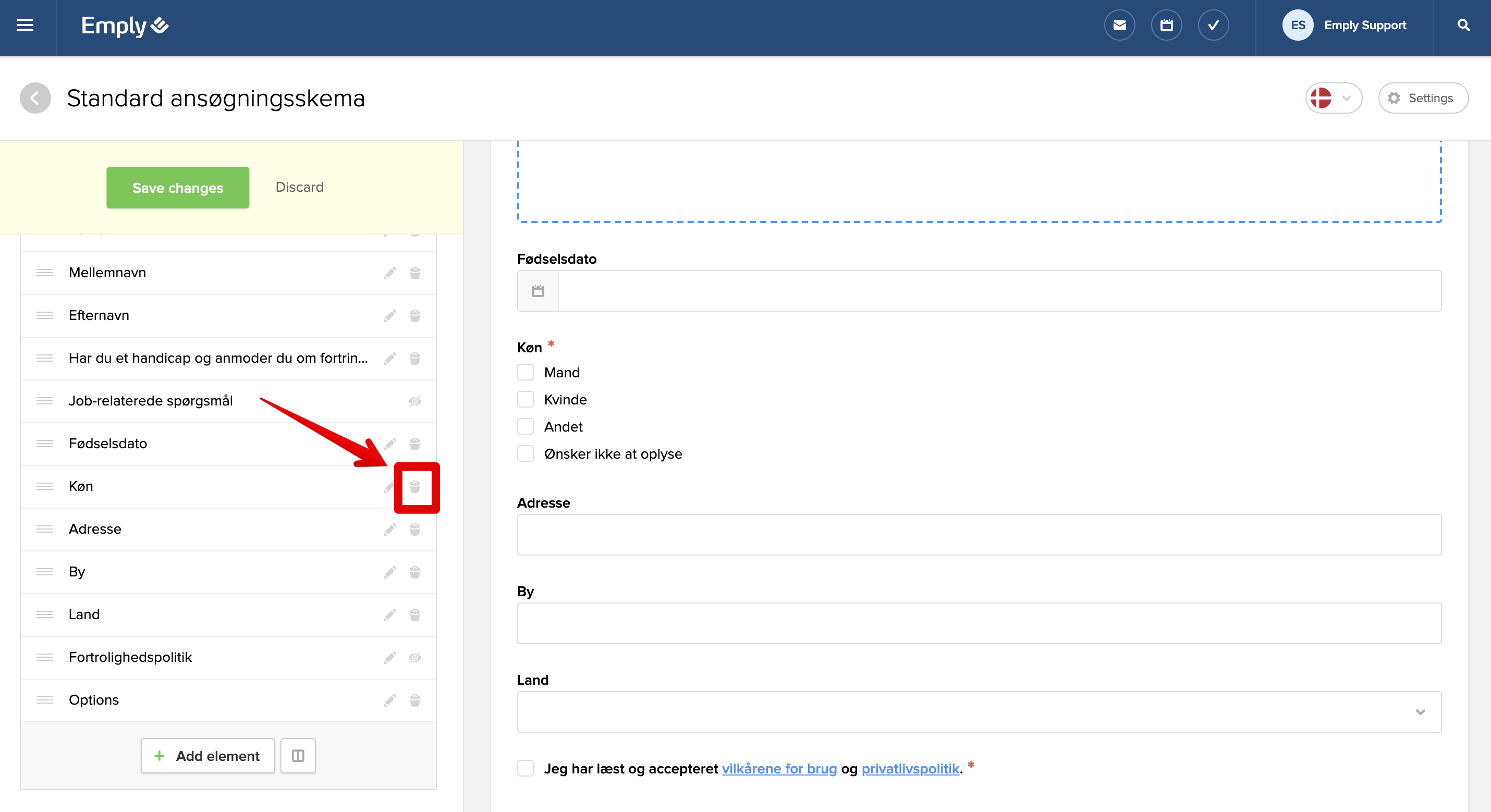Select the By row label in the list
1491x812 pixels.
pos(77,572)
